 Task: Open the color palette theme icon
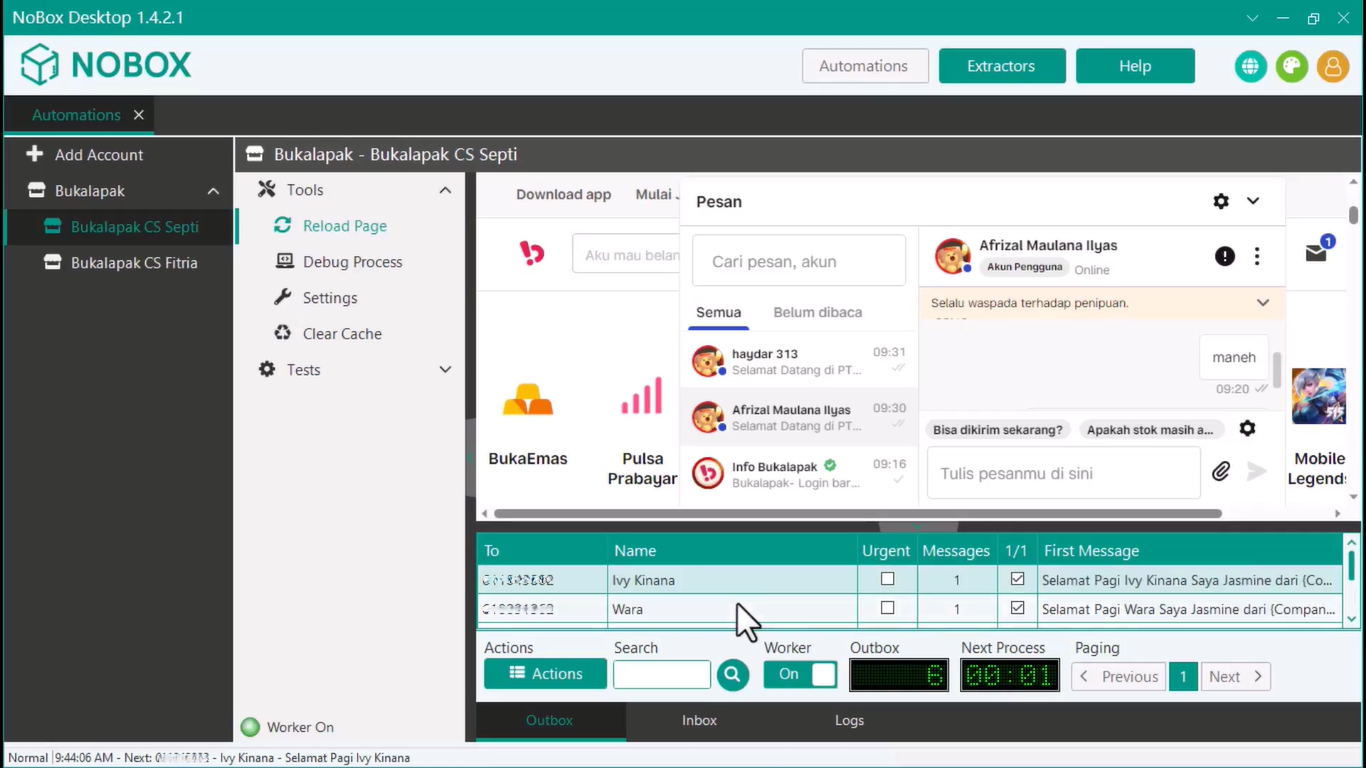coord(1291,66)
